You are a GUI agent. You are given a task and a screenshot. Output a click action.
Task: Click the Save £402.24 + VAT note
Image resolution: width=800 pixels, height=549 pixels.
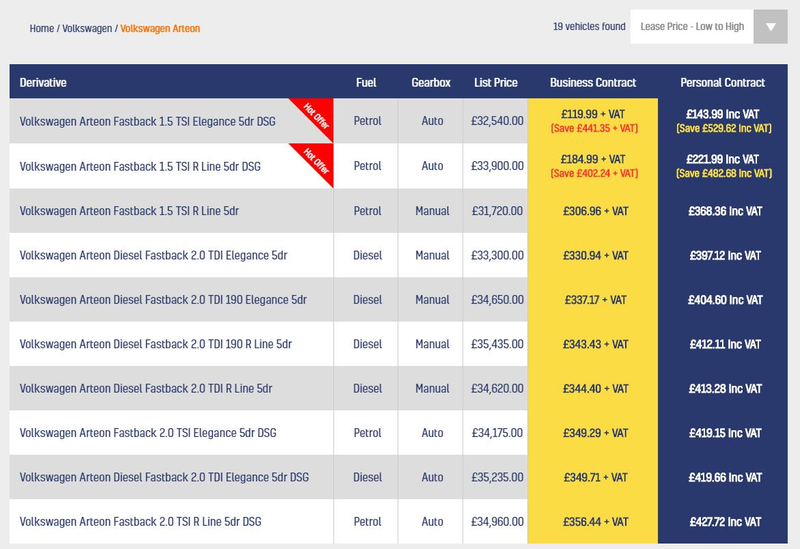click(x=594, y=173)
